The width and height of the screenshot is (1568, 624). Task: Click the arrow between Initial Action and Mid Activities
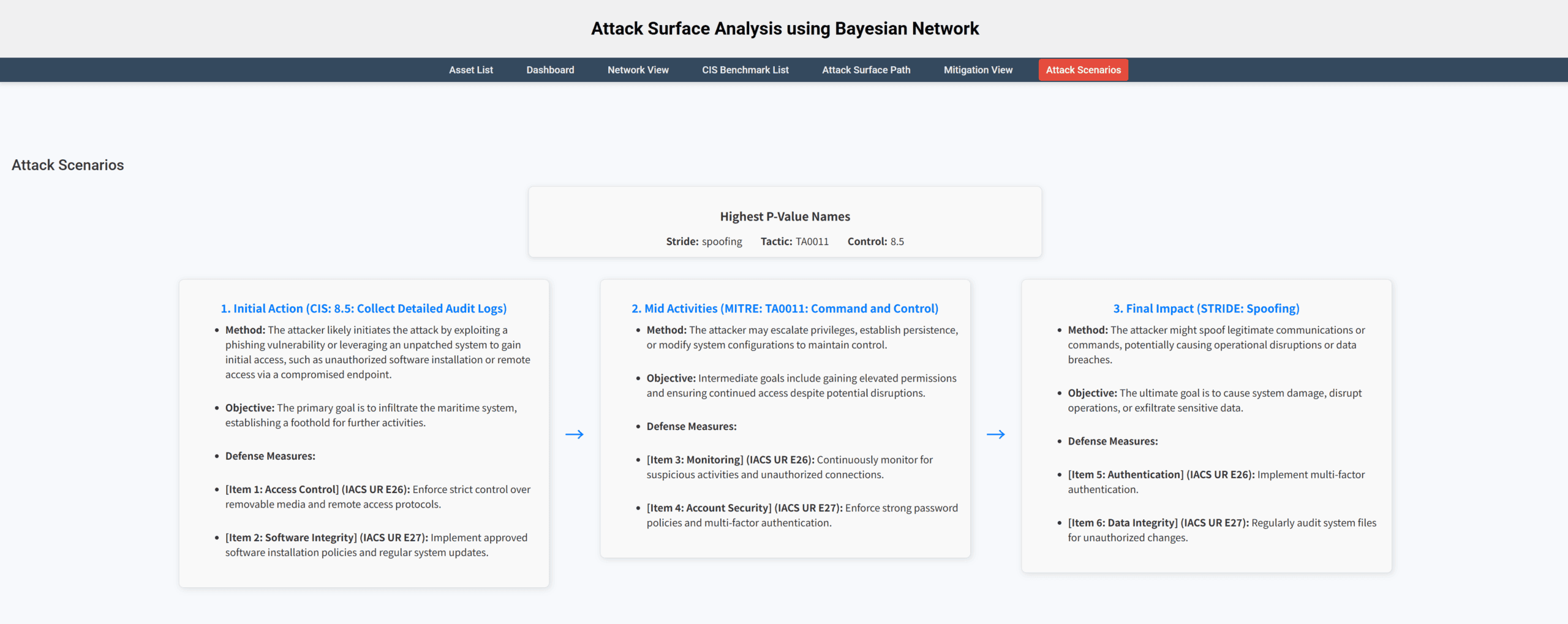575,434
